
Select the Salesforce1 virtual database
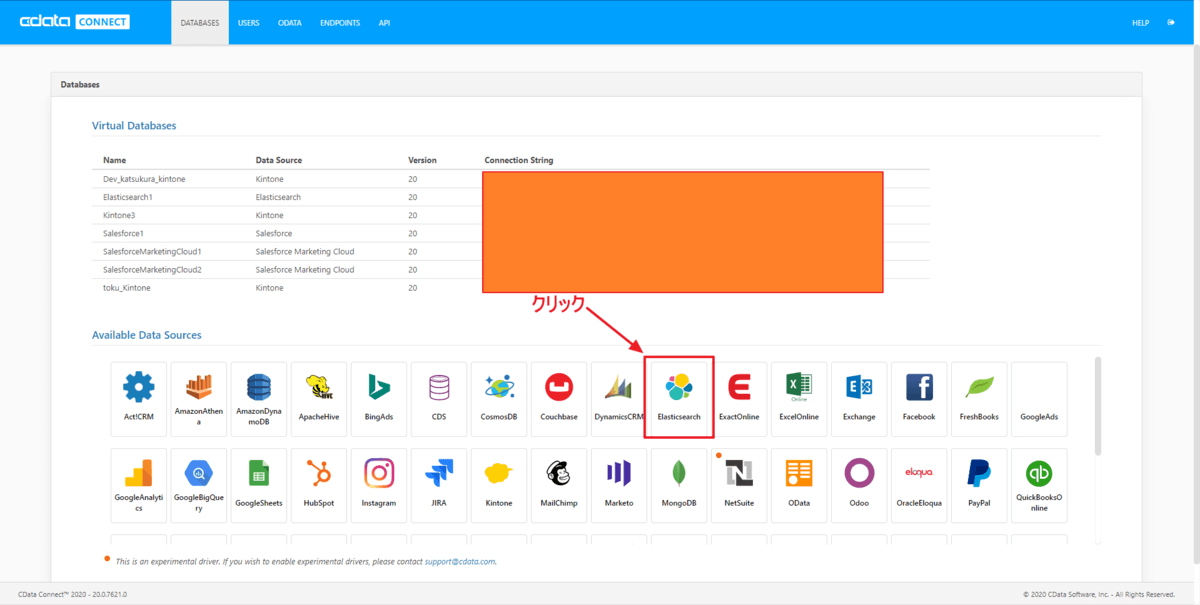(x=511, y=233)
